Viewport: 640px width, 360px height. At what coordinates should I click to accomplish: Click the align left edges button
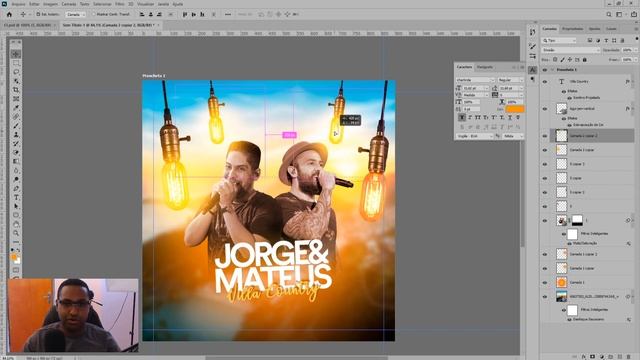click(x=142, y=14)
